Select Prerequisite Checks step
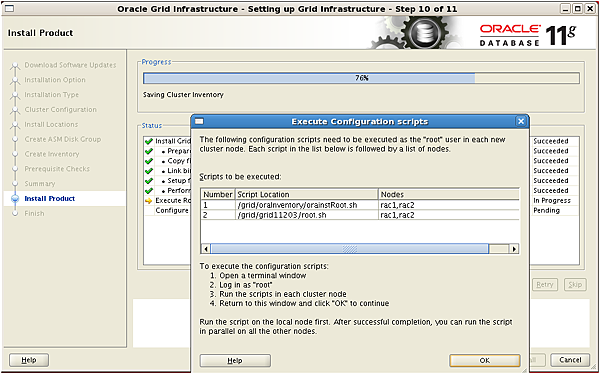Viewport: 600px width, 374px height. pos(57,169)
